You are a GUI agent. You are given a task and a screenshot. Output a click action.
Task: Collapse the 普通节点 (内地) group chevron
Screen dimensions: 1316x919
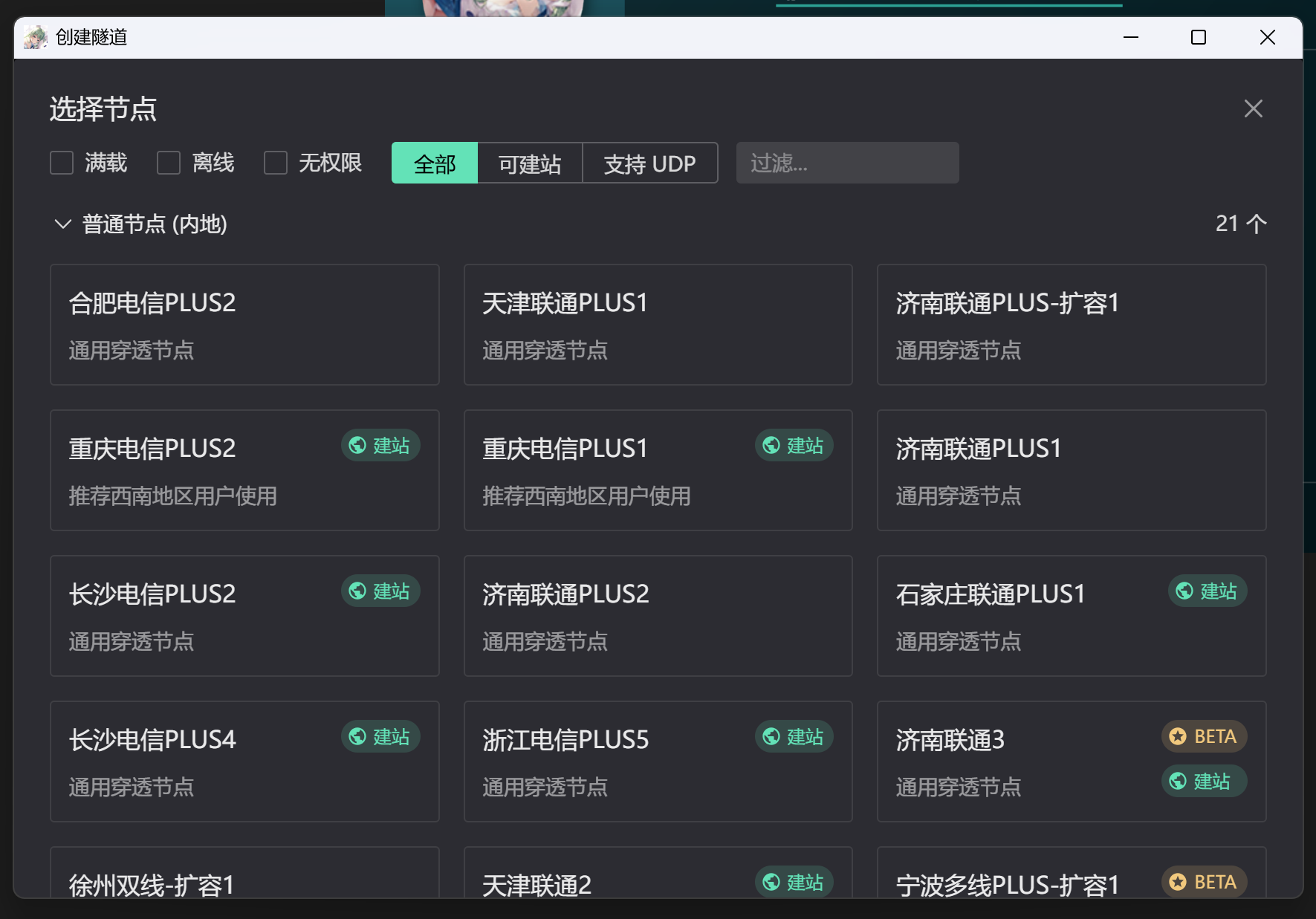point(63,224)
